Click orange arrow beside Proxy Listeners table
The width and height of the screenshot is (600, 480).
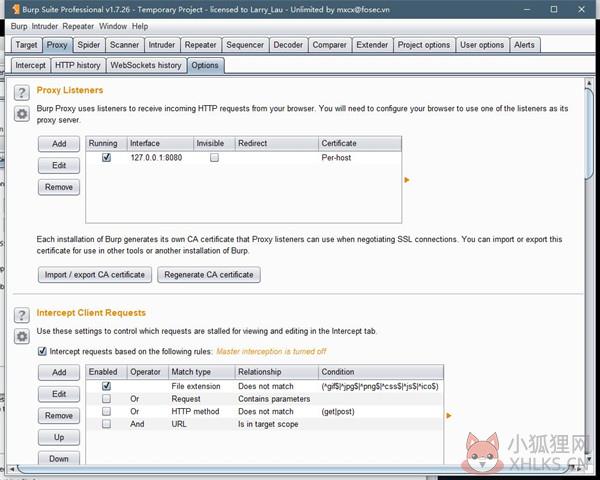pos(407,180)
